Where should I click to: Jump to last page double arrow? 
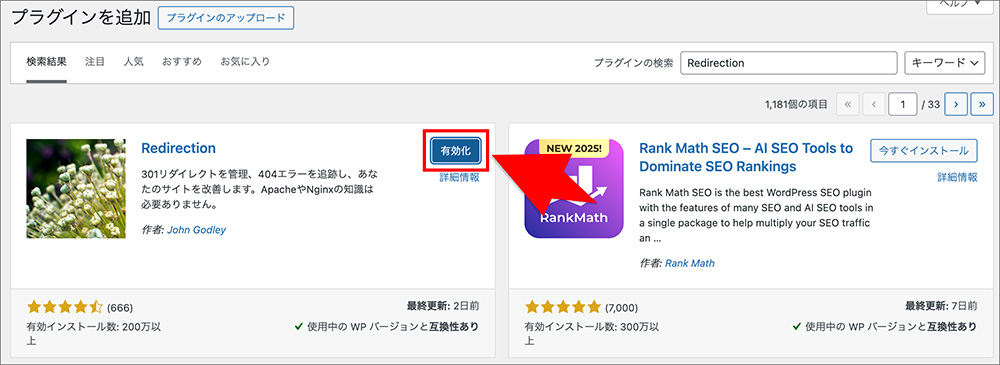tap(982, 103)
